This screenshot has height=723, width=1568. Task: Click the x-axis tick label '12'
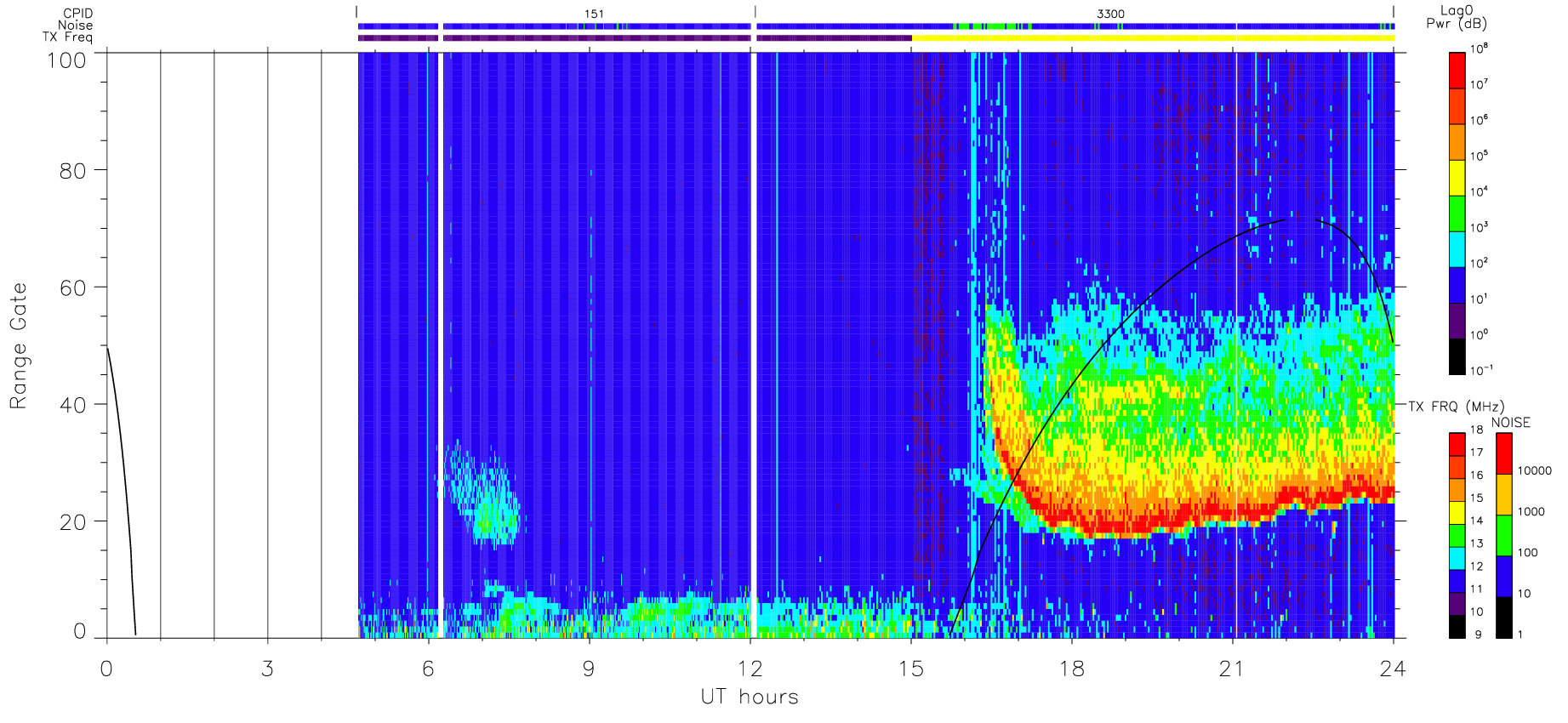point(750,669)
